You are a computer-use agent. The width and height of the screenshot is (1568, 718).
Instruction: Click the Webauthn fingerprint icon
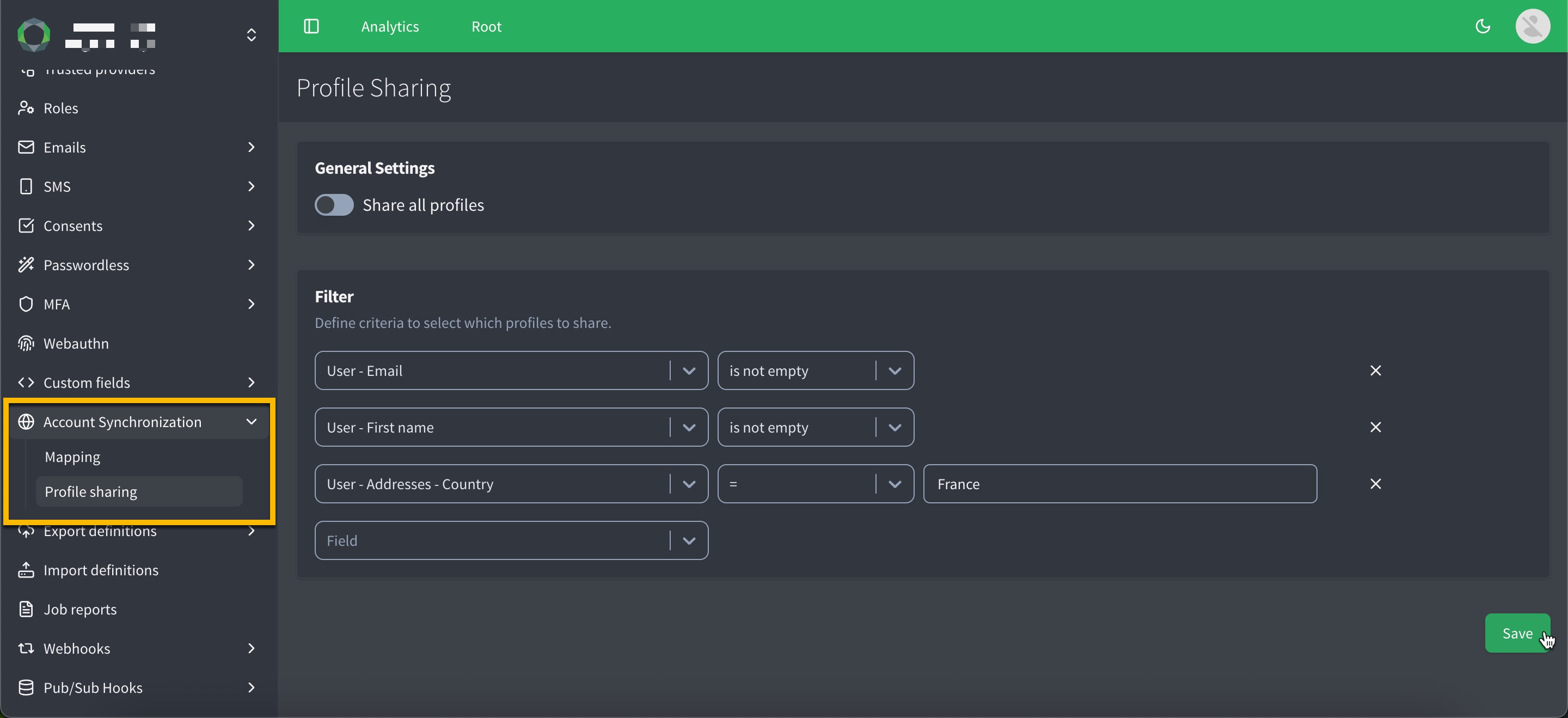(x=26, y=343)
